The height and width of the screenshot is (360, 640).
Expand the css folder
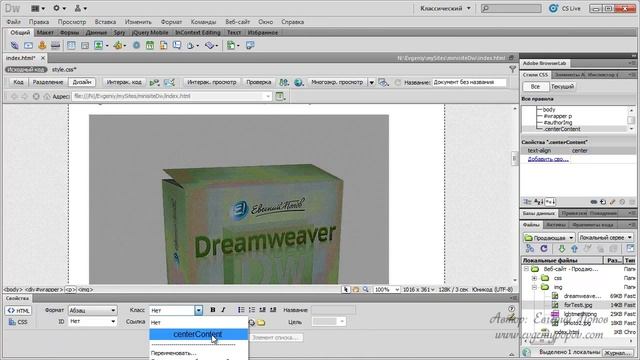[534, 278]
